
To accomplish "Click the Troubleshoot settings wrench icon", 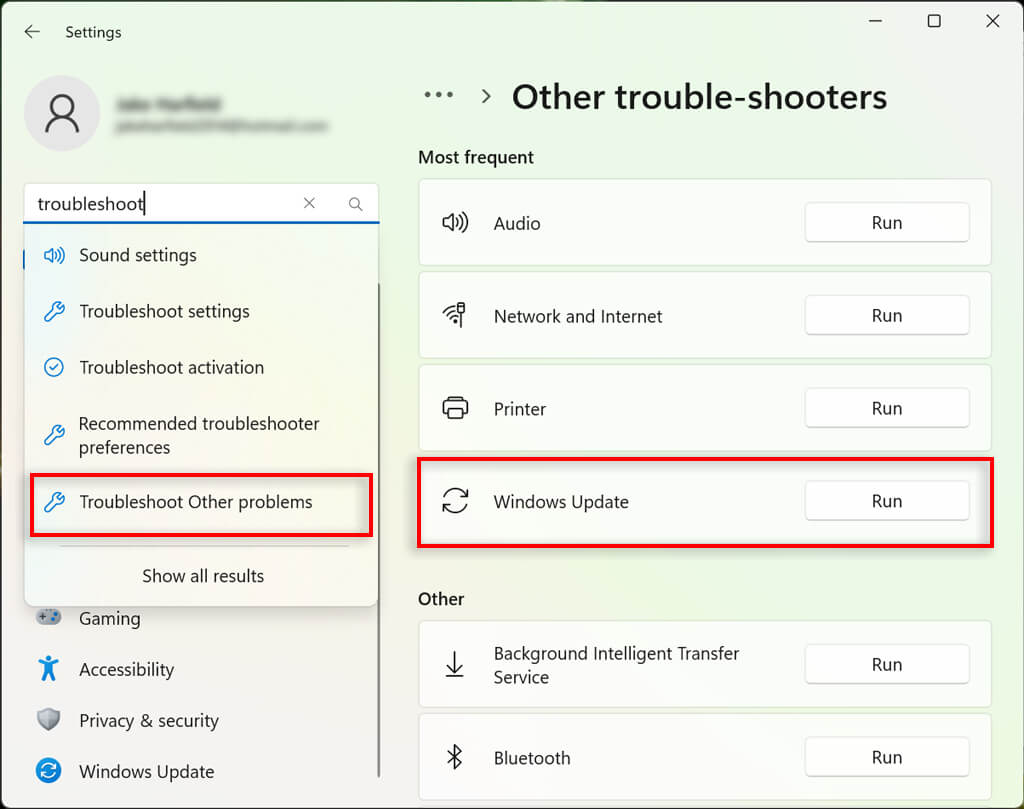I will [x=54, y=311].
